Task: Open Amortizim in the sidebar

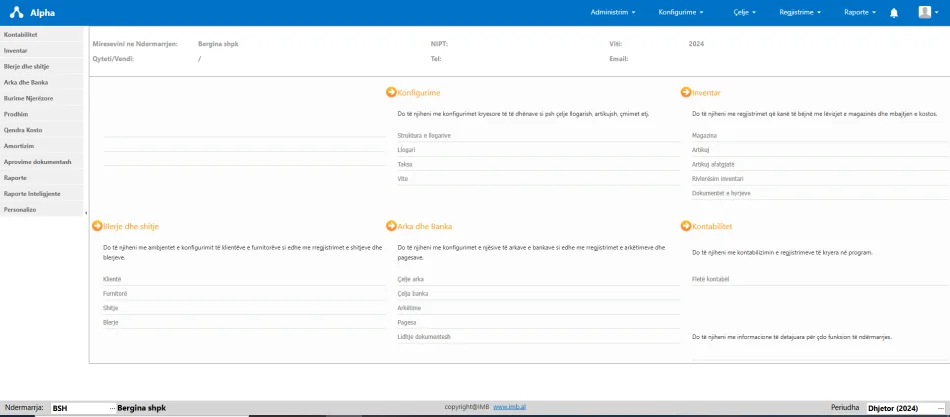Action: click(x=42, y=146)
